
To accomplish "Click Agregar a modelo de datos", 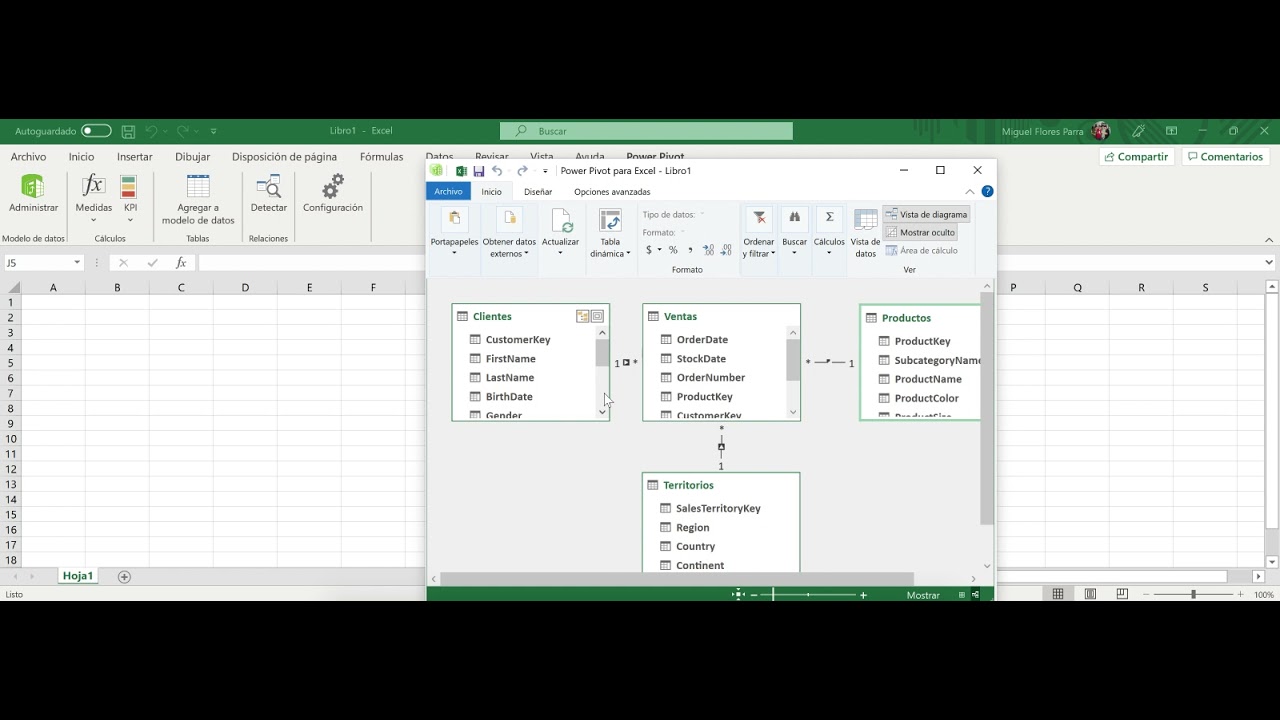I will click(198, 199).
